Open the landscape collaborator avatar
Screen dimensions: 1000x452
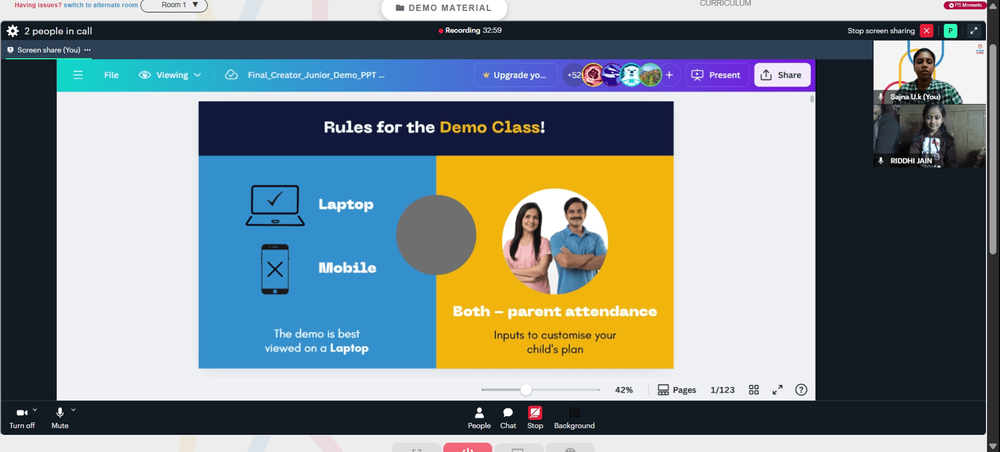click(x=651, y=75)
